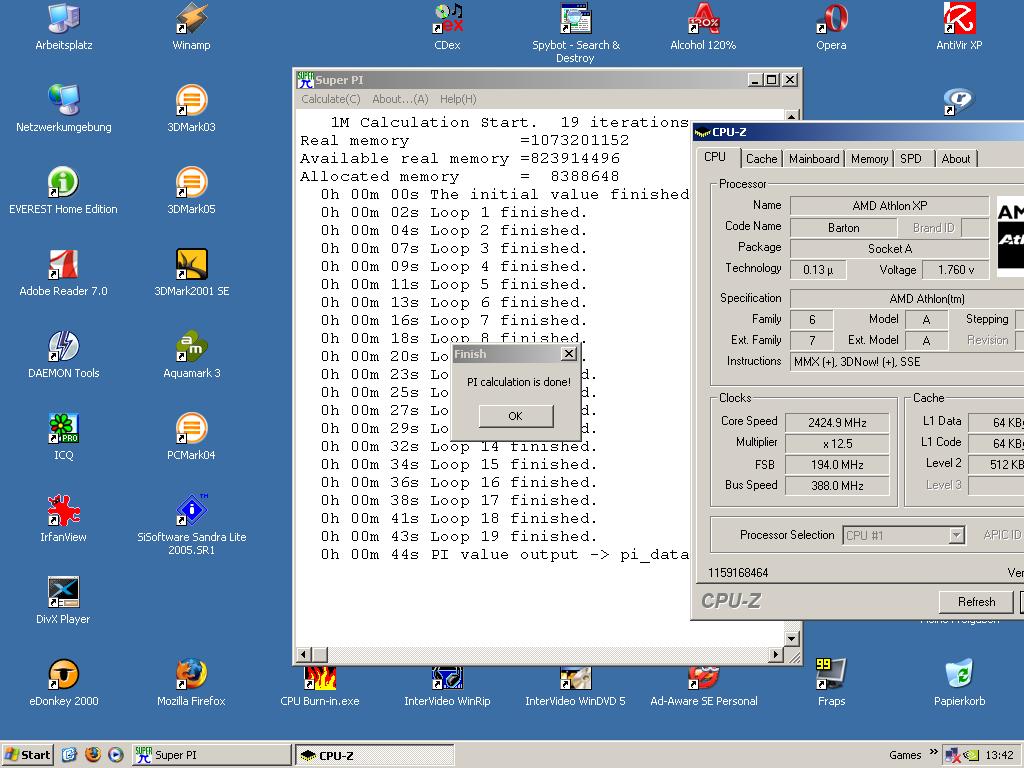1024x768 pixels.
Task: Click CPU-Z taskbar button
Action: tap(374, 755)
